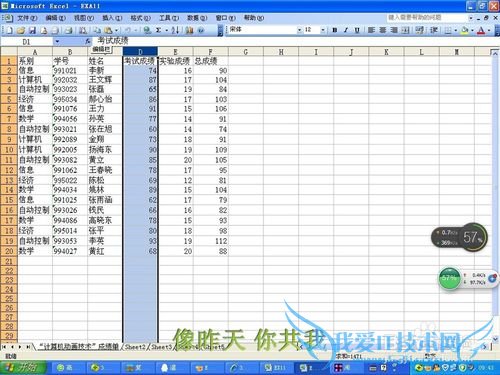Toggle italic formatting
Screen dimensions: 500x375
click(346, 30)
